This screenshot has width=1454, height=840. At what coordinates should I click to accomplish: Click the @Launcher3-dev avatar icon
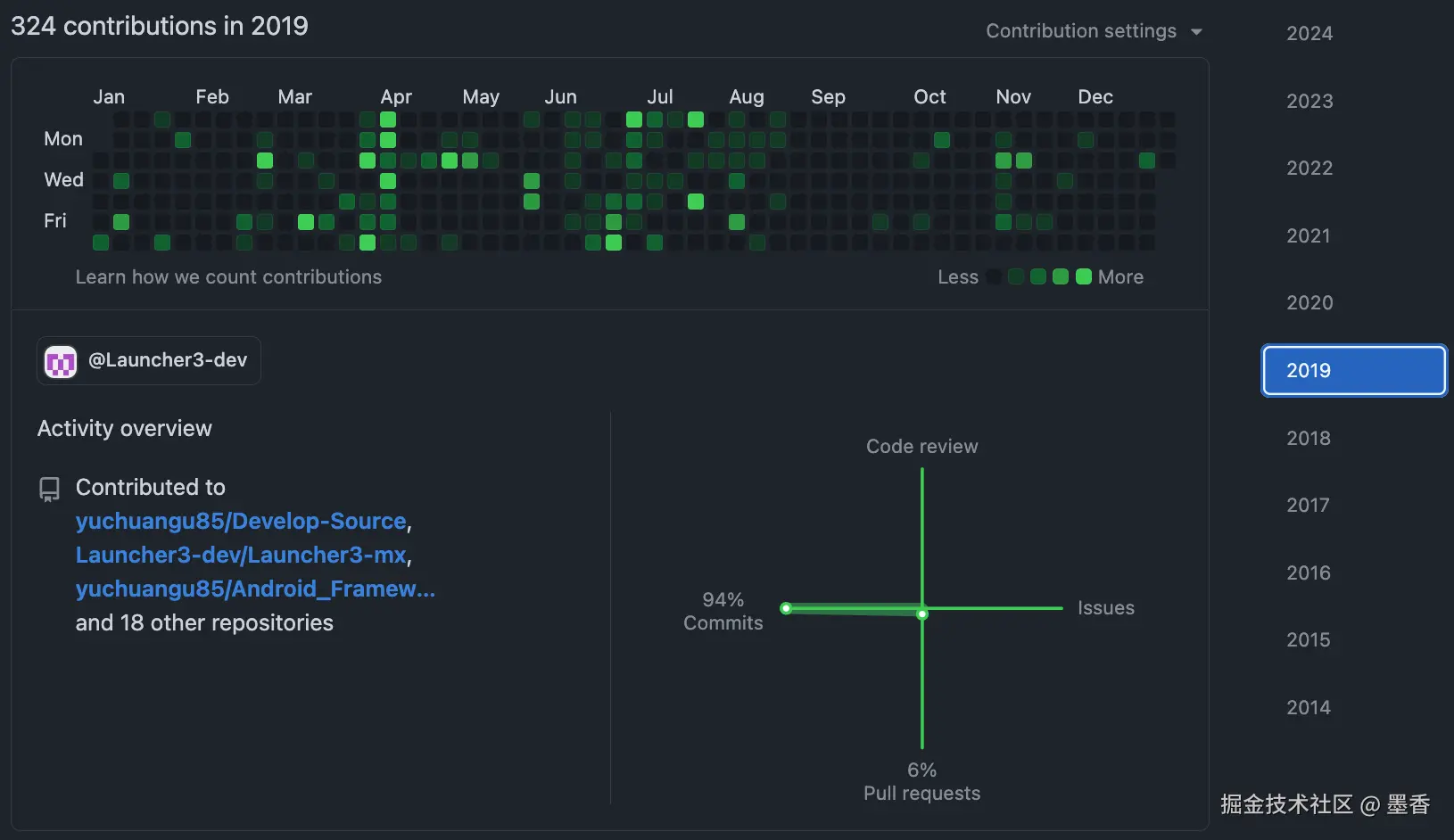[x=60, y=360]
